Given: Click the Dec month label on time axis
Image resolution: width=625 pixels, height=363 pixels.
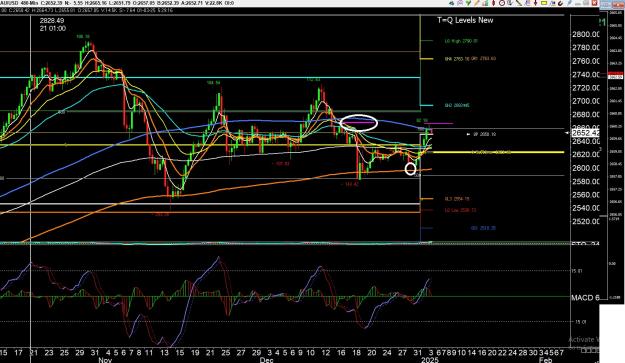Looking at the screenshot, I should (x=266, y=360).
